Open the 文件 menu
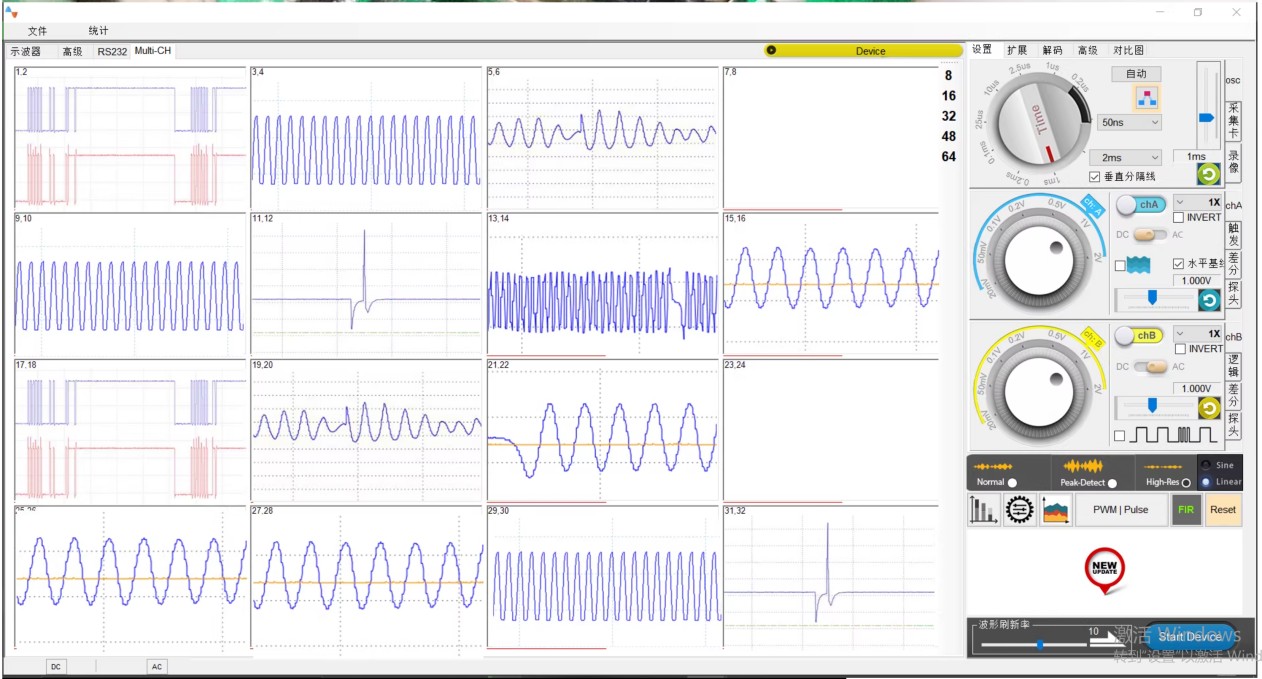The image size is (1262, 679). pos(37,31)
